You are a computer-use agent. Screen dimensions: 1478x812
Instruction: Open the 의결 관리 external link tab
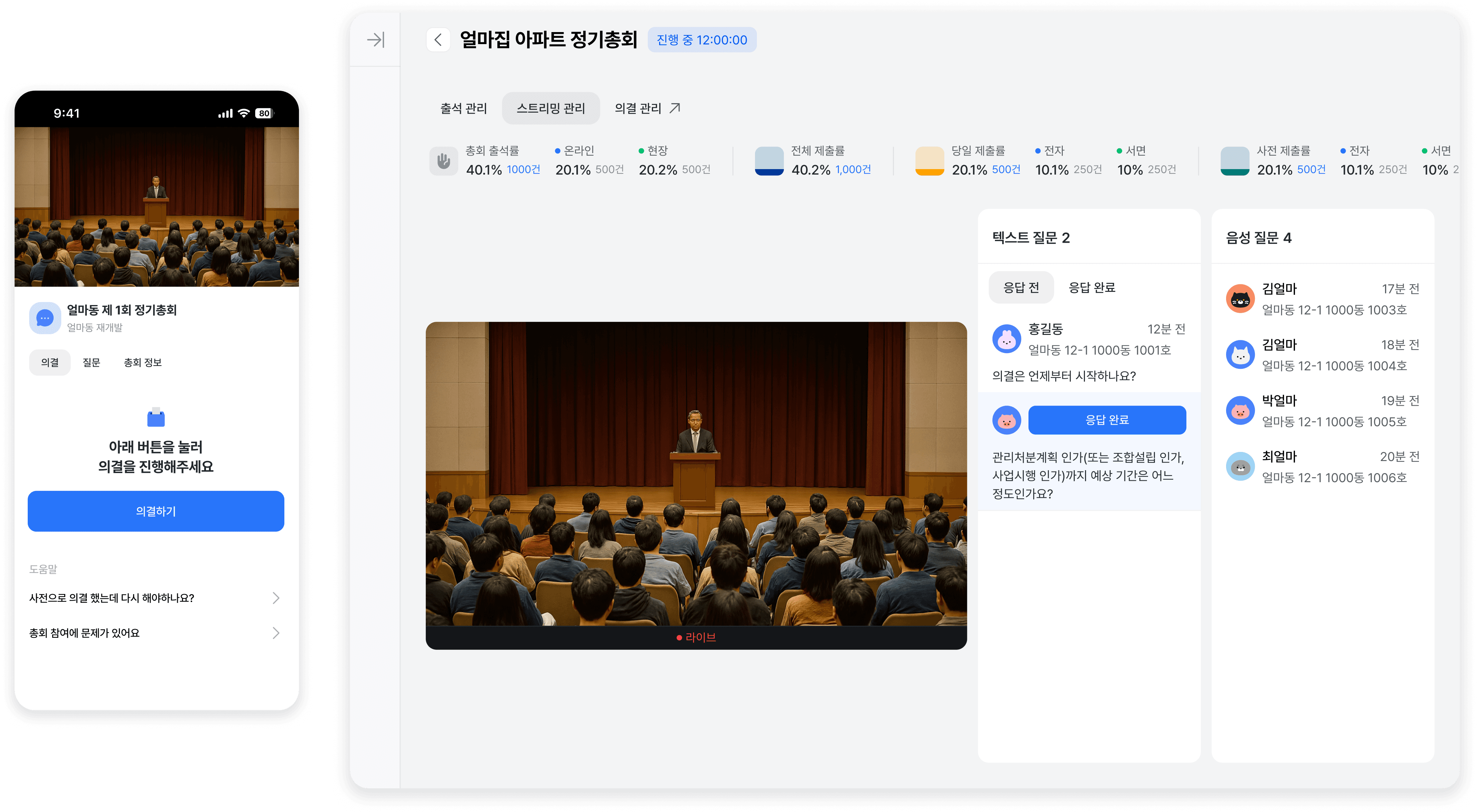[647, 108]
